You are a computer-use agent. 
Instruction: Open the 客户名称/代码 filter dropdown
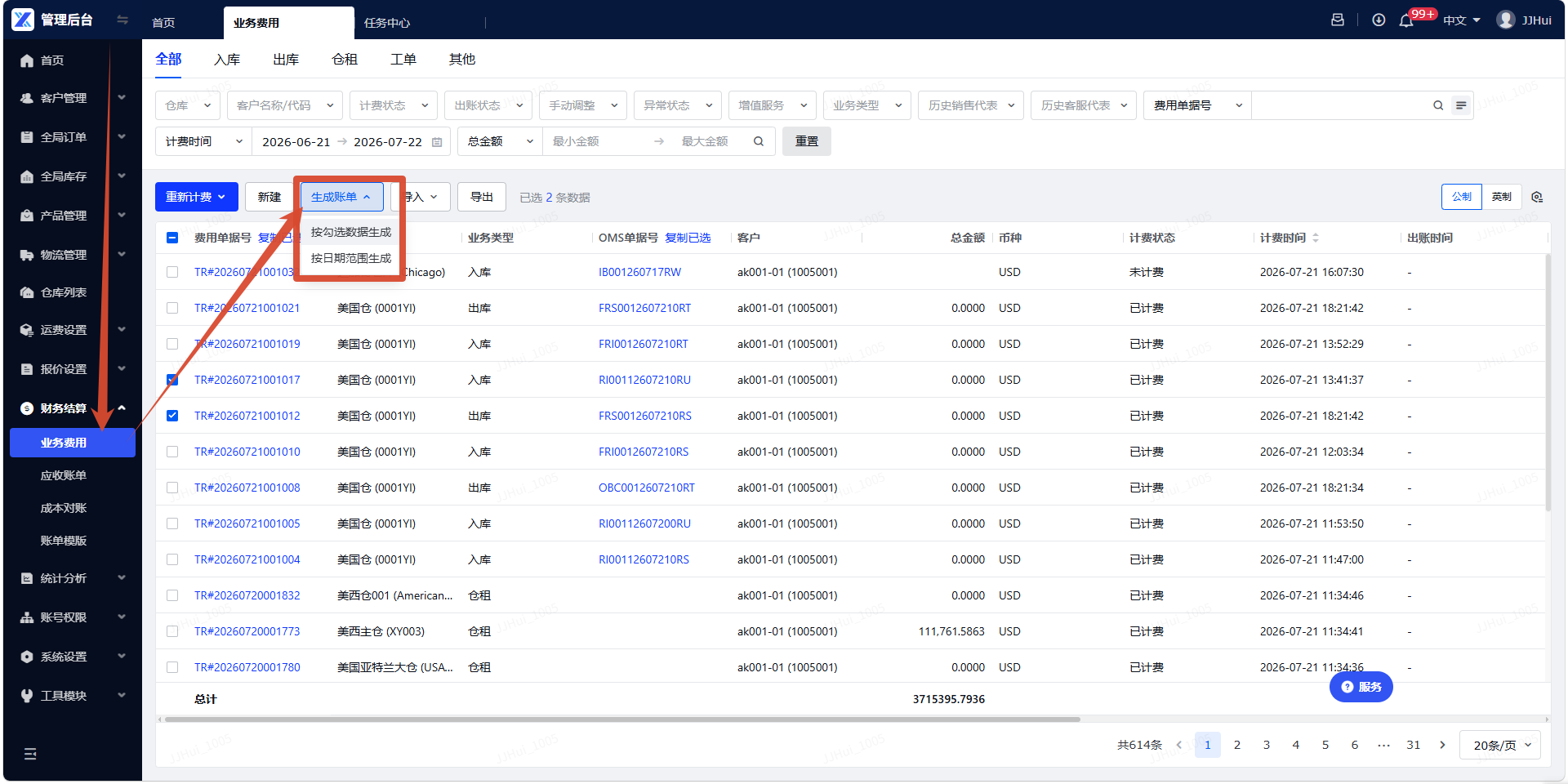[x=285, y=105]
